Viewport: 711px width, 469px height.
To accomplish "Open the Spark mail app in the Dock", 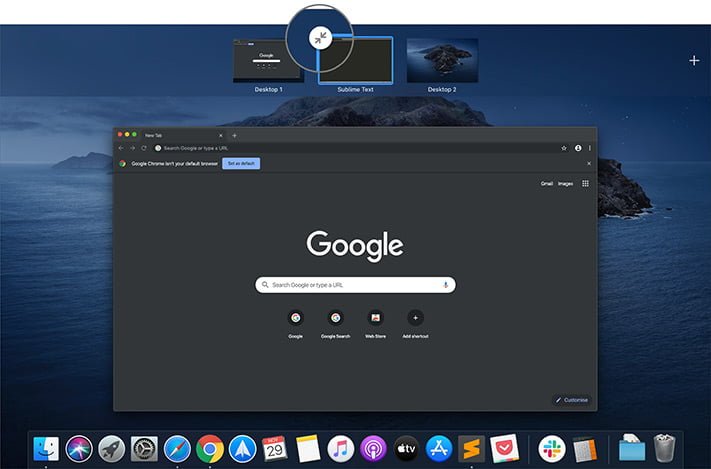I will 243,449.
